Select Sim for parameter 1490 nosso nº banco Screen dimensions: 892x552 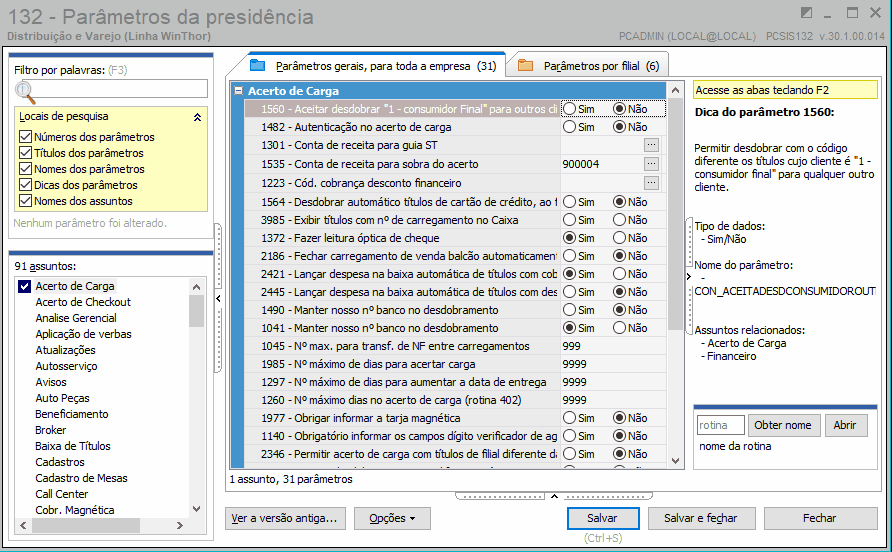pos(569,310)
